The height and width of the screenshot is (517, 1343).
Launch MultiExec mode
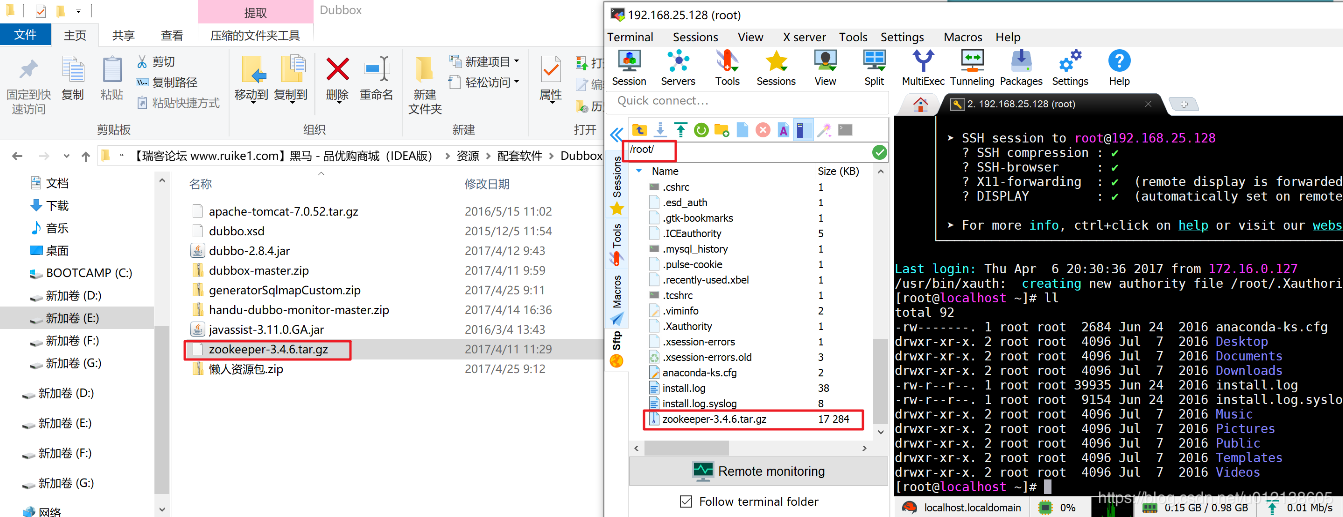pyautogui.click(x=923, y=68)
